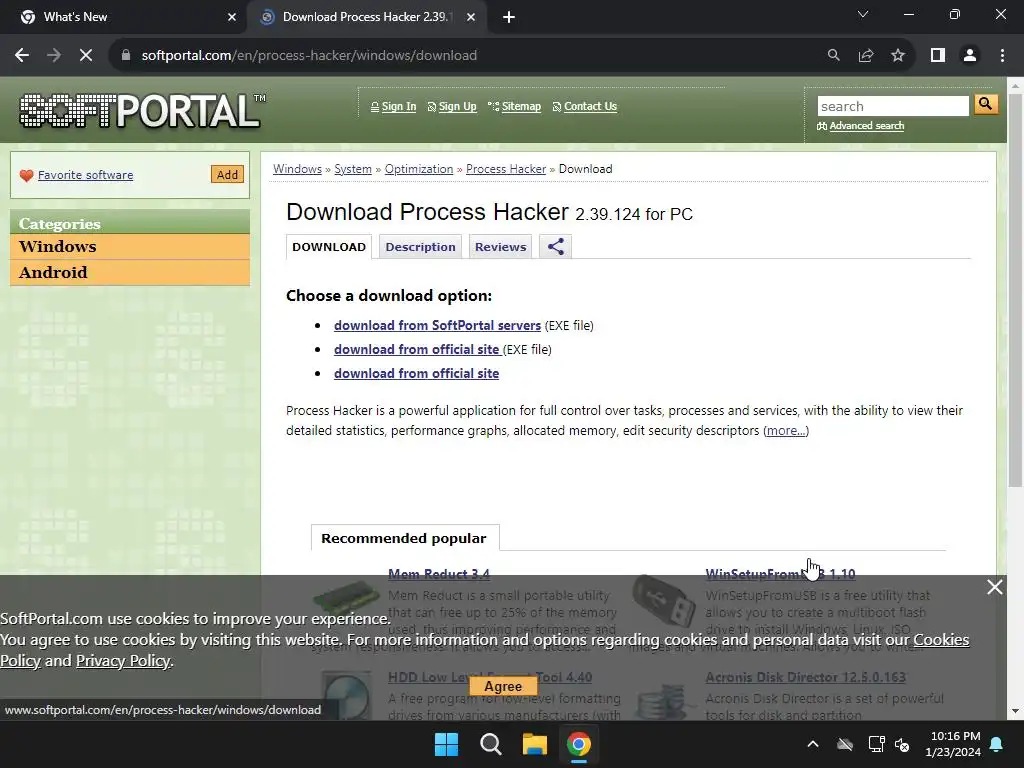This screenshot has width=1024, height=768.
Task: Show hidden tray icons chevron
Action: 813,744
